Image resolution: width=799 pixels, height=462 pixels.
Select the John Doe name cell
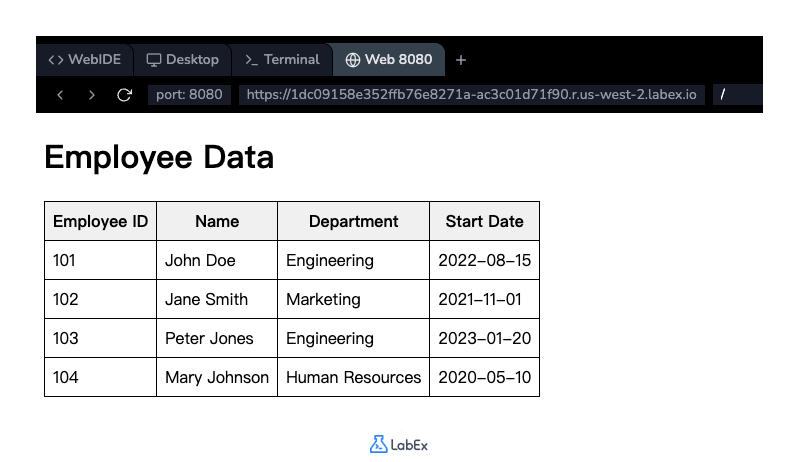click(200, 260)
